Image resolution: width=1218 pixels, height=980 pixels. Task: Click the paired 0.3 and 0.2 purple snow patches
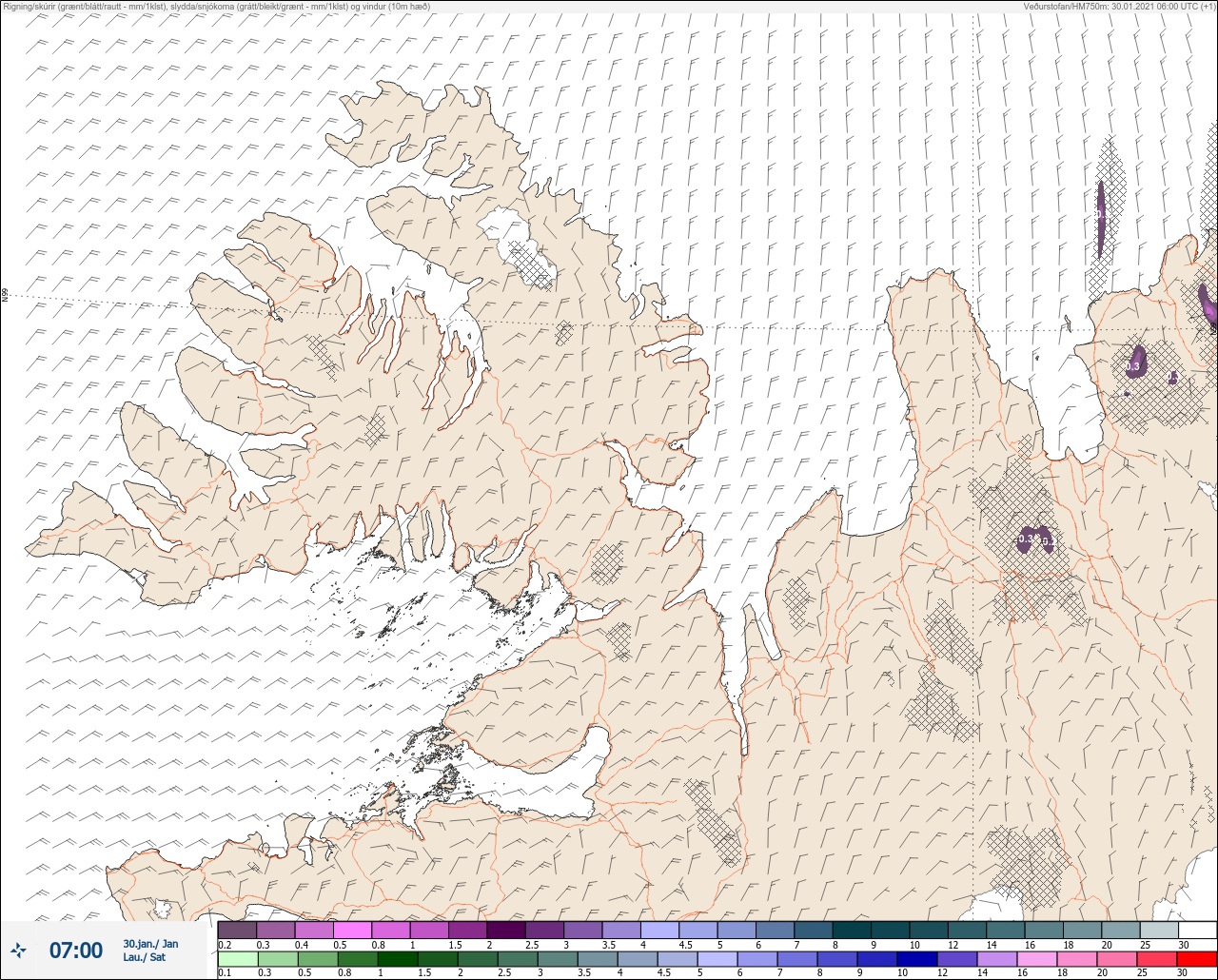point(1035,539)
